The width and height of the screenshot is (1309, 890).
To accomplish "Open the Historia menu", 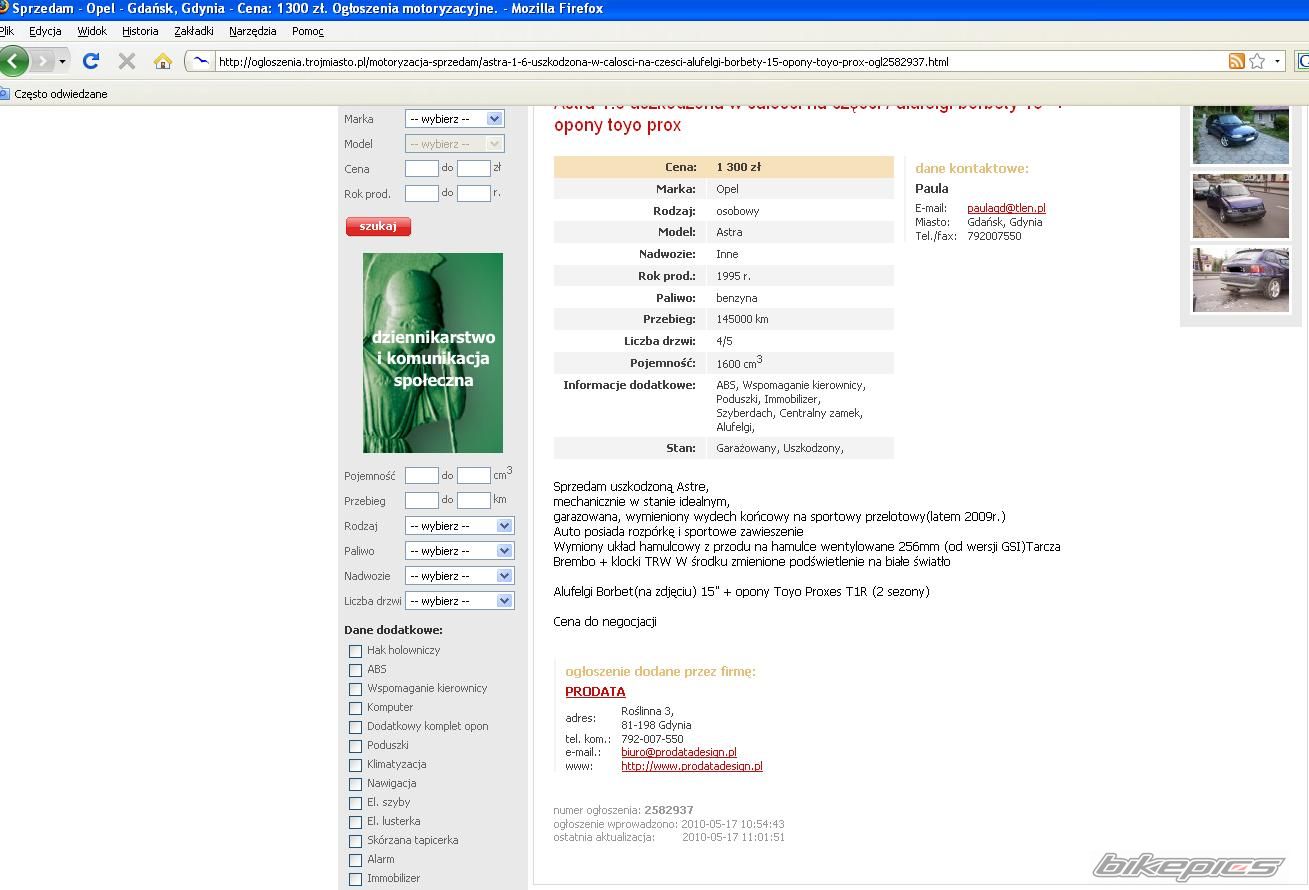I will pyautogui.click(x=140, y=31).
